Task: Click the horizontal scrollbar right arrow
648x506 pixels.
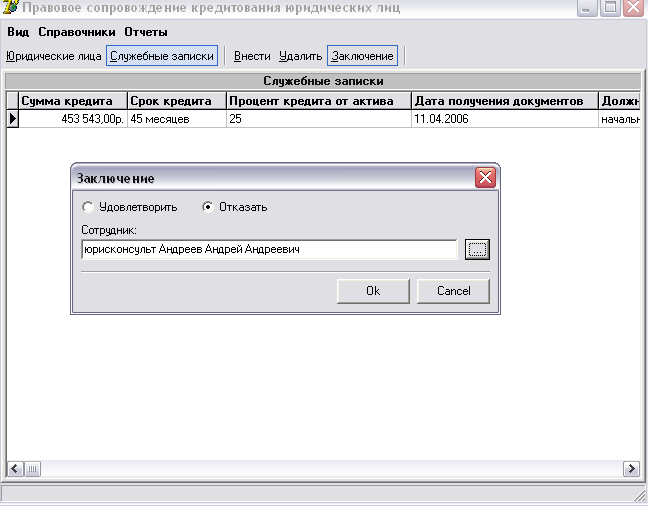Action: coord(631,469)
